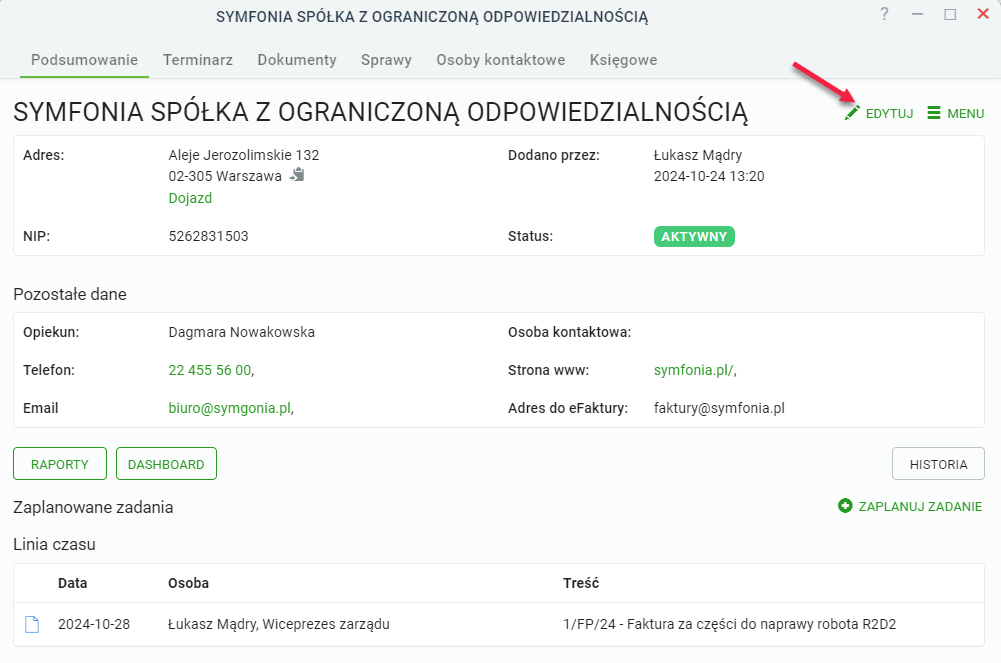Sort timeline by Data column header
1001x663 pixels.
click(x=73, y=583)
